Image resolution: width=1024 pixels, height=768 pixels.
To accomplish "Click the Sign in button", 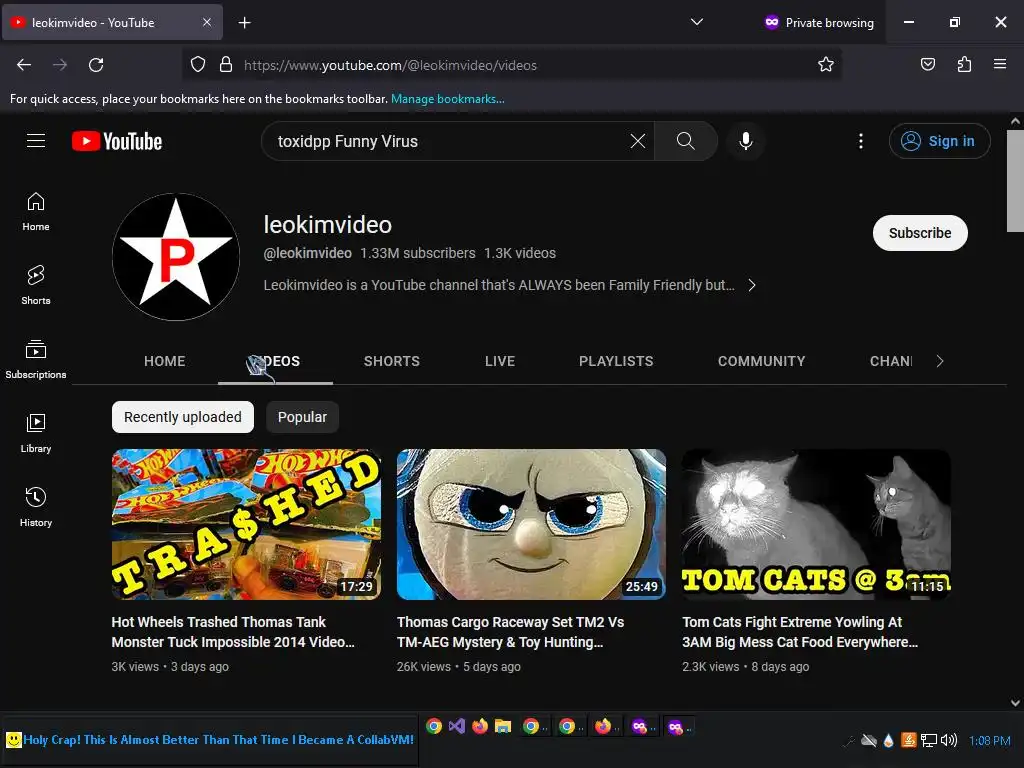I will 939,141.
